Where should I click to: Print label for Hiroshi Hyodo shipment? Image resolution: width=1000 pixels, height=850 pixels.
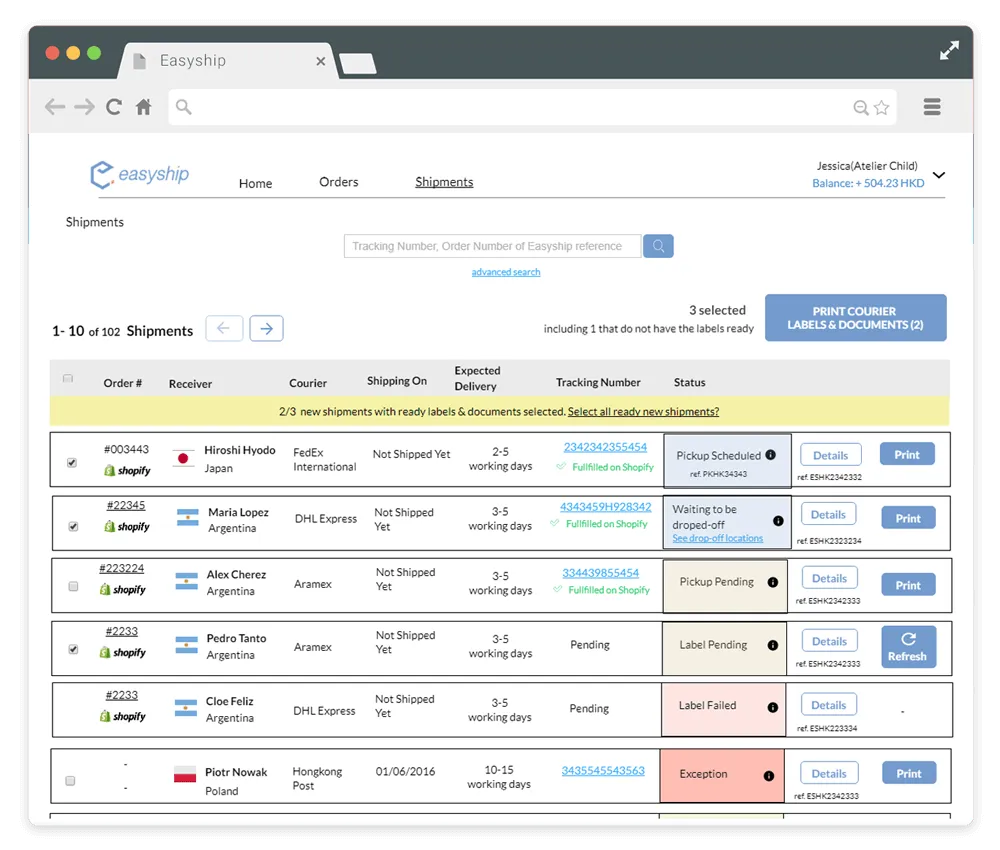pos(907,455)
